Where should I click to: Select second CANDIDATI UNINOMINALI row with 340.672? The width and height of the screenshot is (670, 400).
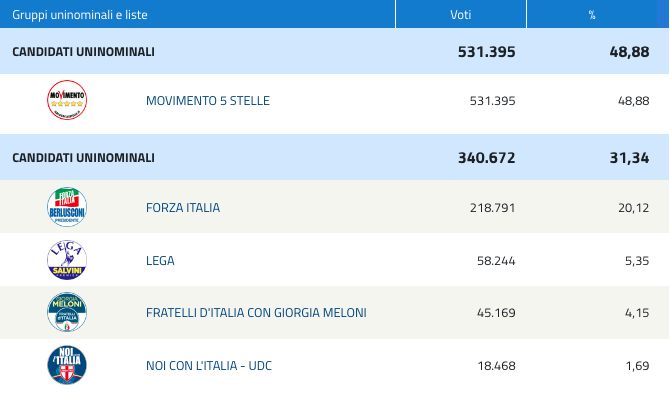click(335, 157)
